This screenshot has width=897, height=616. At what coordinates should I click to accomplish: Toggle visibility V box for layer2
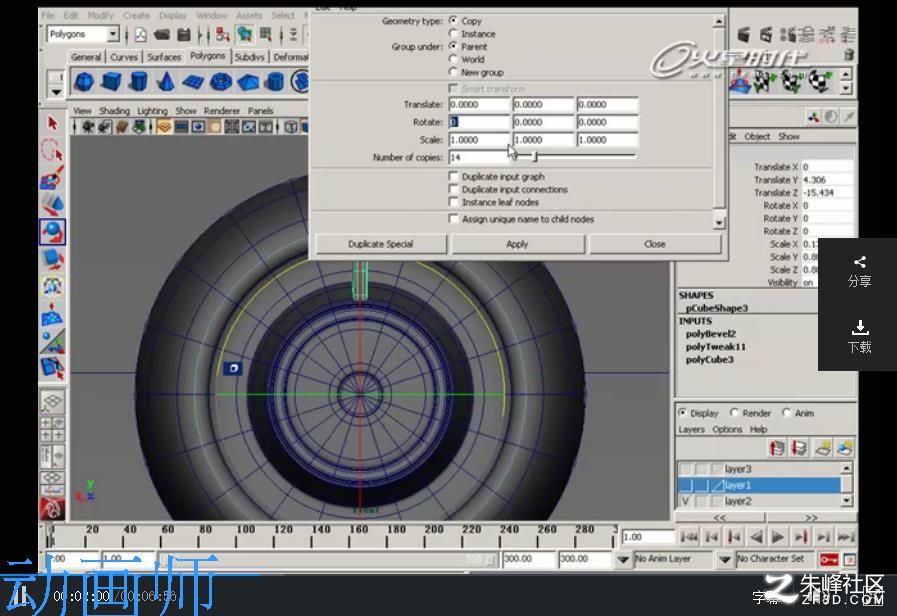(x=685, y=502)
